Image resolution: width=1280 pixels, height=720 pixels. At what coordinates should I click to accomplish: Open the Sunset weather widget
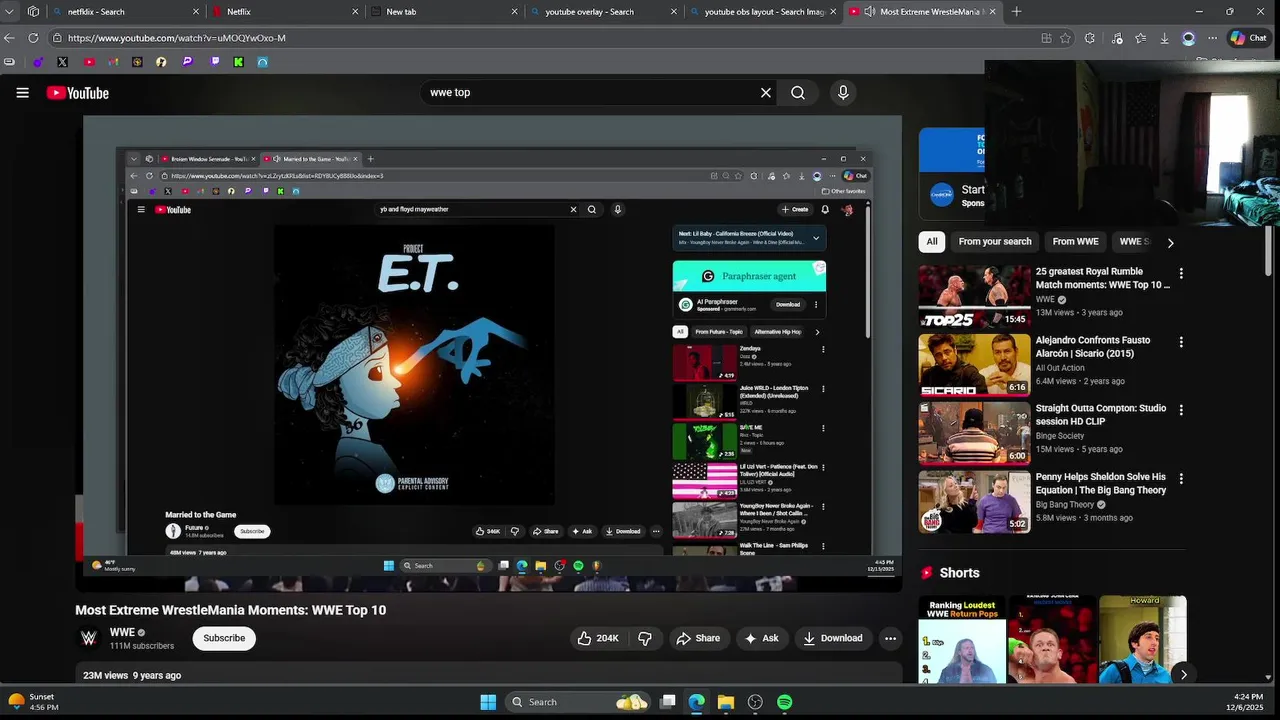pos(34,702)
